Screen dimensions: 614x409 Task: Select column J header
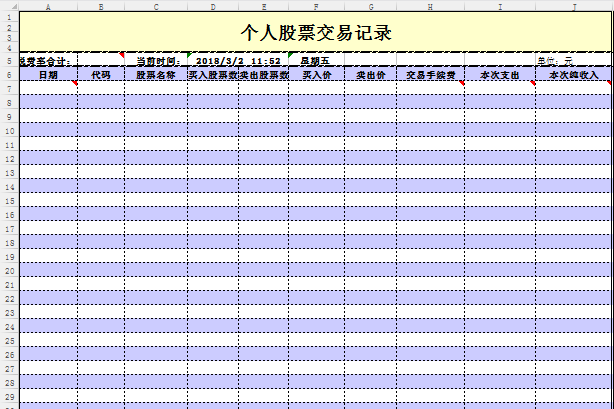tap(574, 5)
